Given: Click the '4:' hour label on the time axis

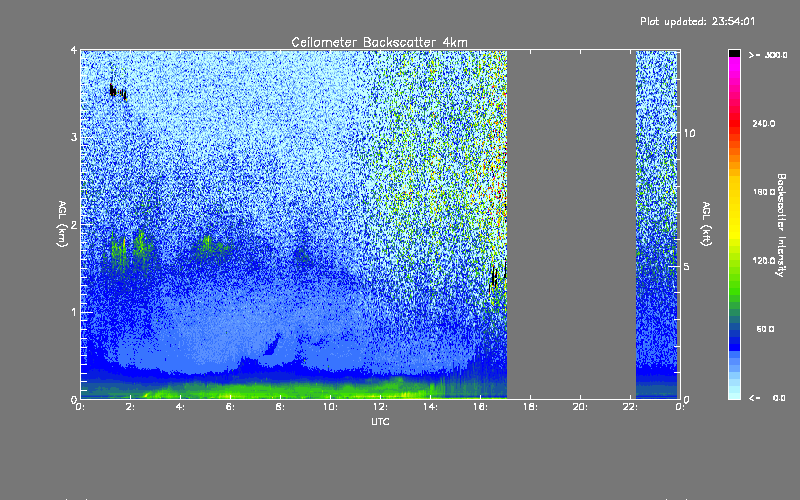Looking at the screenshot, I should [181, 407].
